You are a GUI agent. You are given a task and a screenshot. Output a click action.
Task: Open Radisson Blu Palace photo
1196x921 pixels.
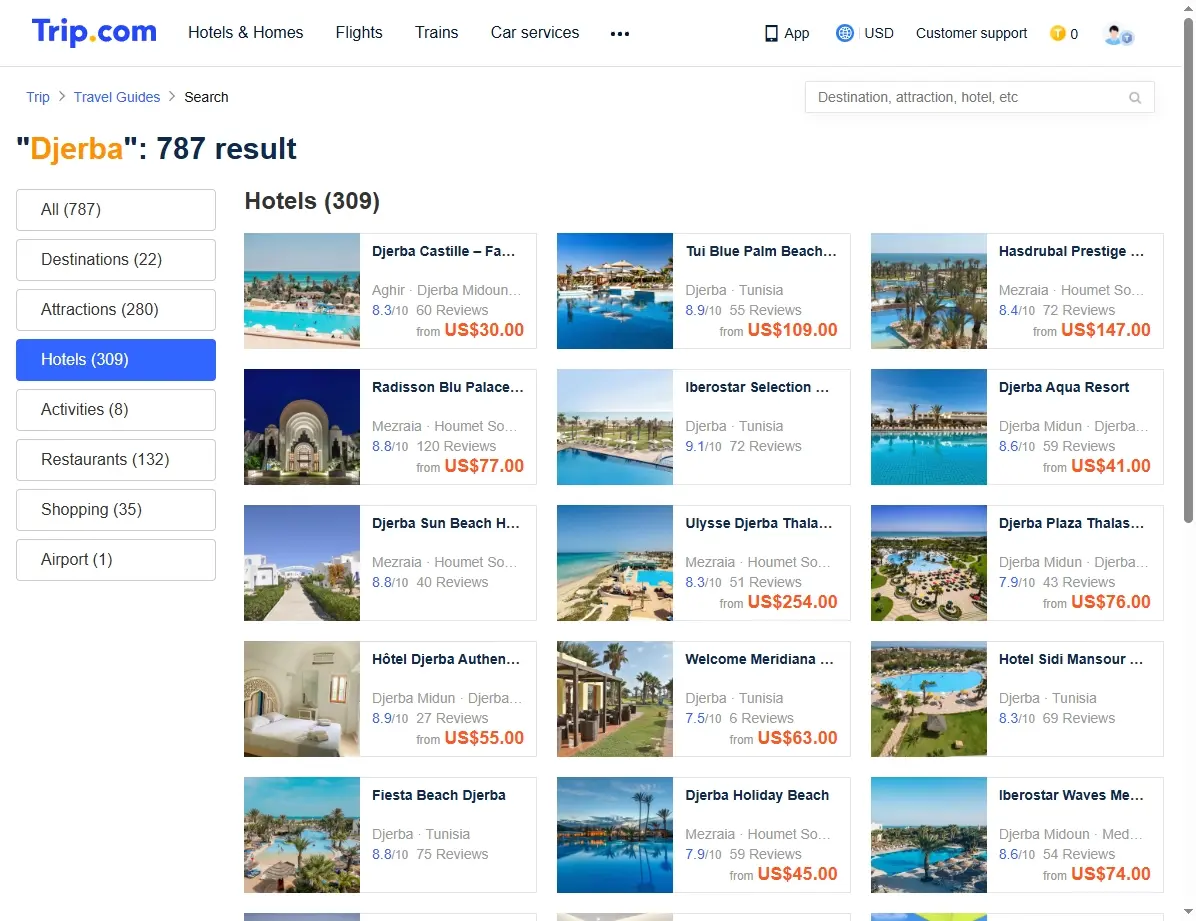[302, 427]
